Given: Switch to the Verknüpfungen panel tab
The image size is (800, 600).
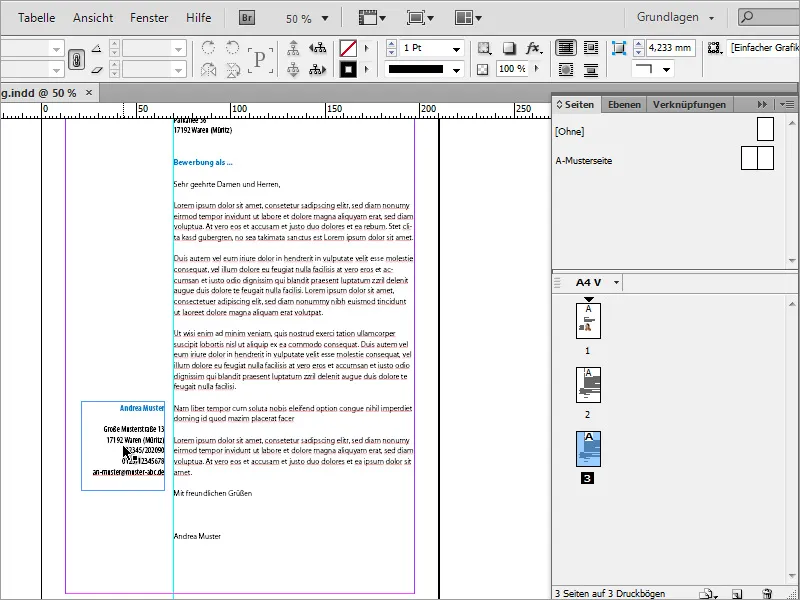Looking at the screenshot, I should coord(689,105).
